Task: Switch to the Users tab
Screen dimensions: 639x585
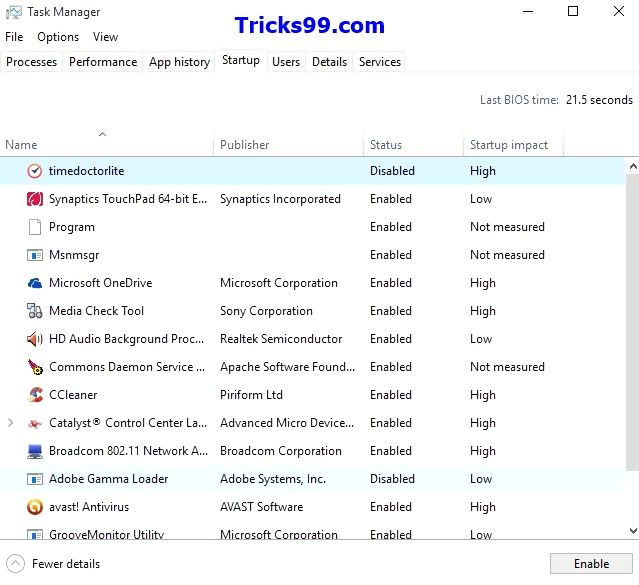Action: (x=286, y=62)
